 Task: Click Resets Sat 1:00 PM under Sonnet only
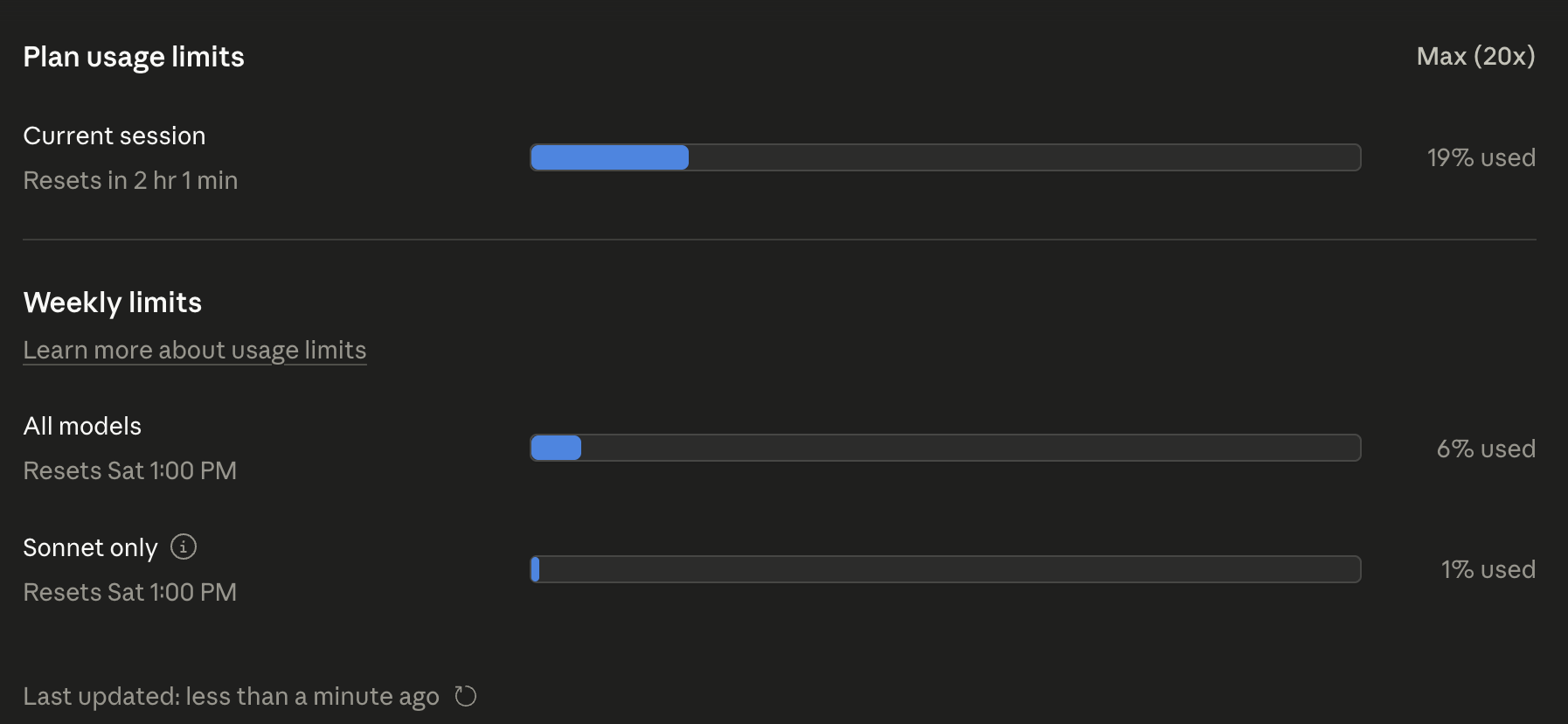point(130,592)
